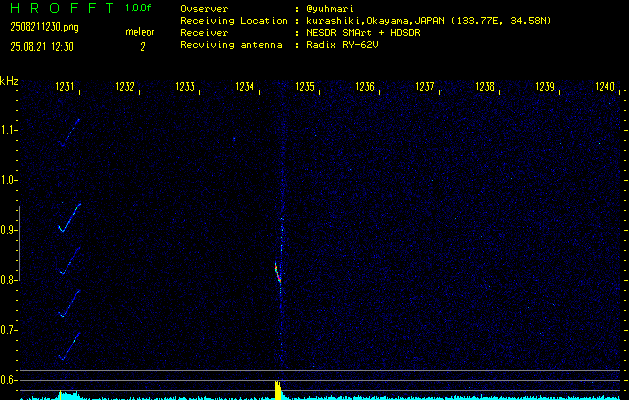Click the check-shaped trace near 1.1 kHz
The image size is (629, 400).
[x=69, y=133]
